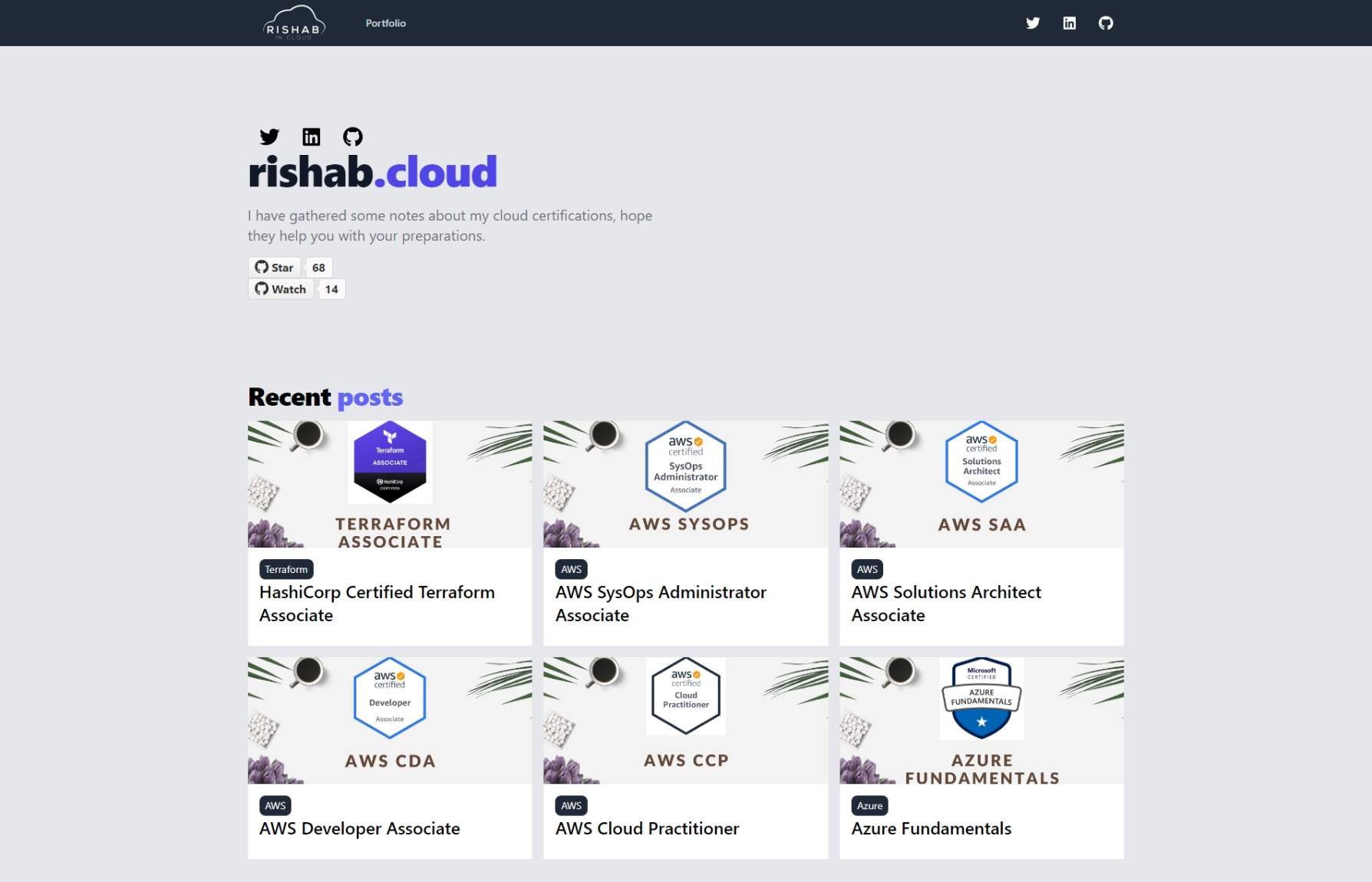Click AWS tag on Developer Associate card

(x=275, y=805)
